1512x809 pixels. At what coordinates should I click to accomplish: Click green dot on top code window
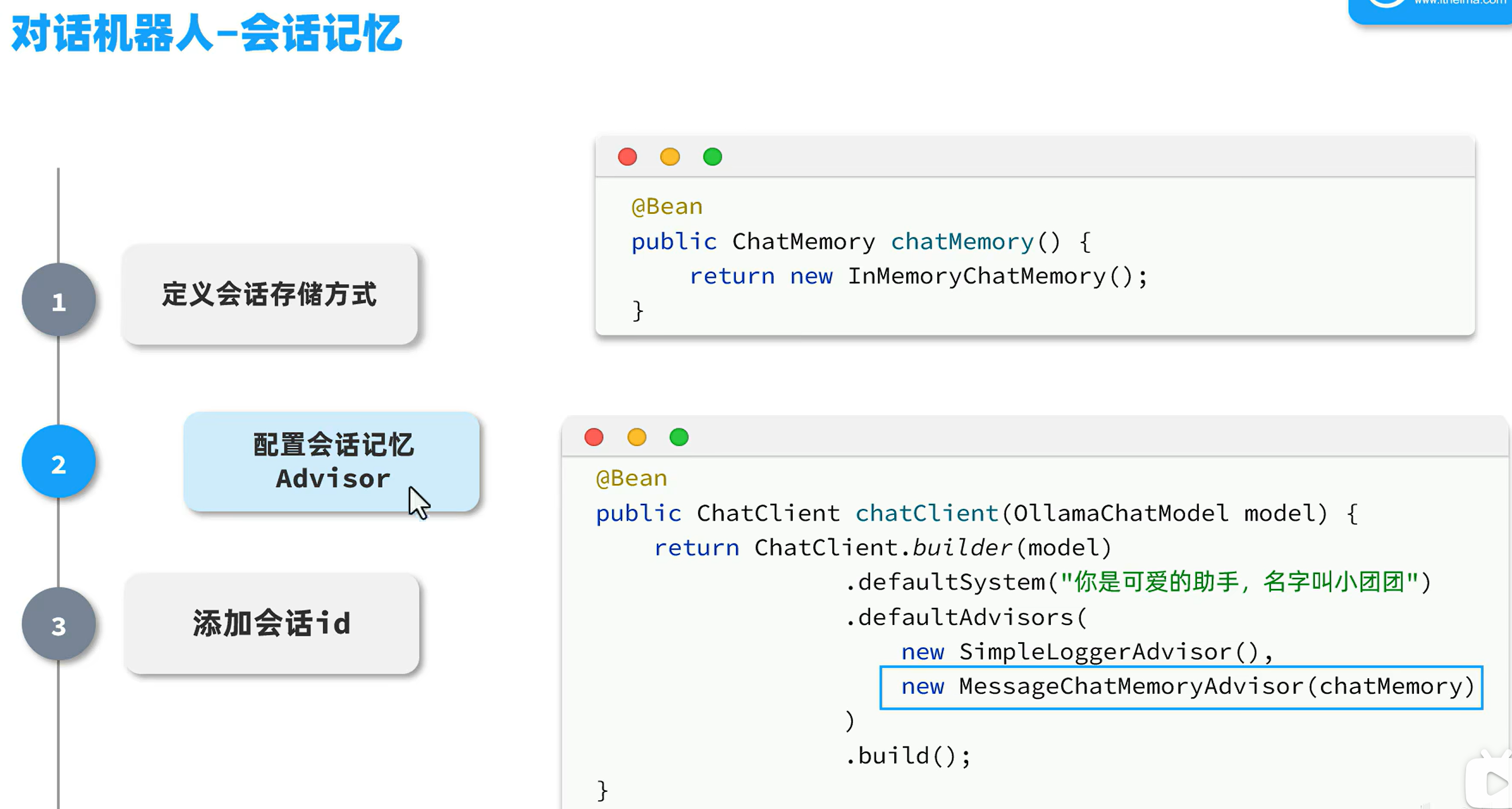pyautogui.click(x=712, y=157)
